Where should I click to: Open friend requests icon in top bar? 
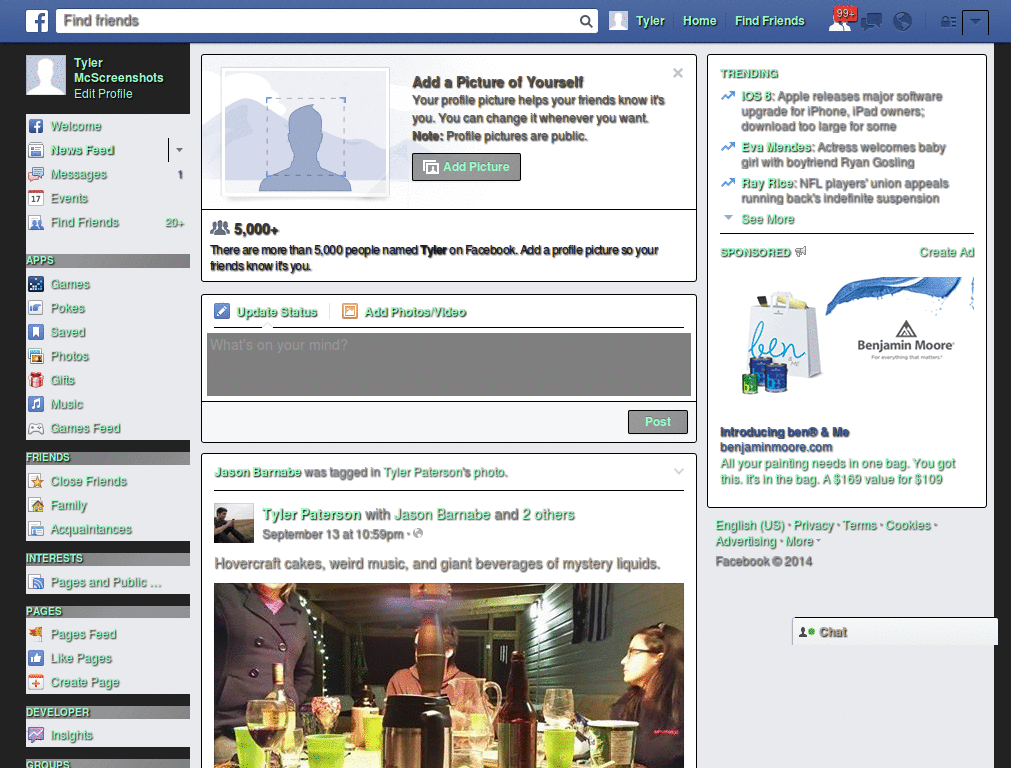[x=840, y=21]
